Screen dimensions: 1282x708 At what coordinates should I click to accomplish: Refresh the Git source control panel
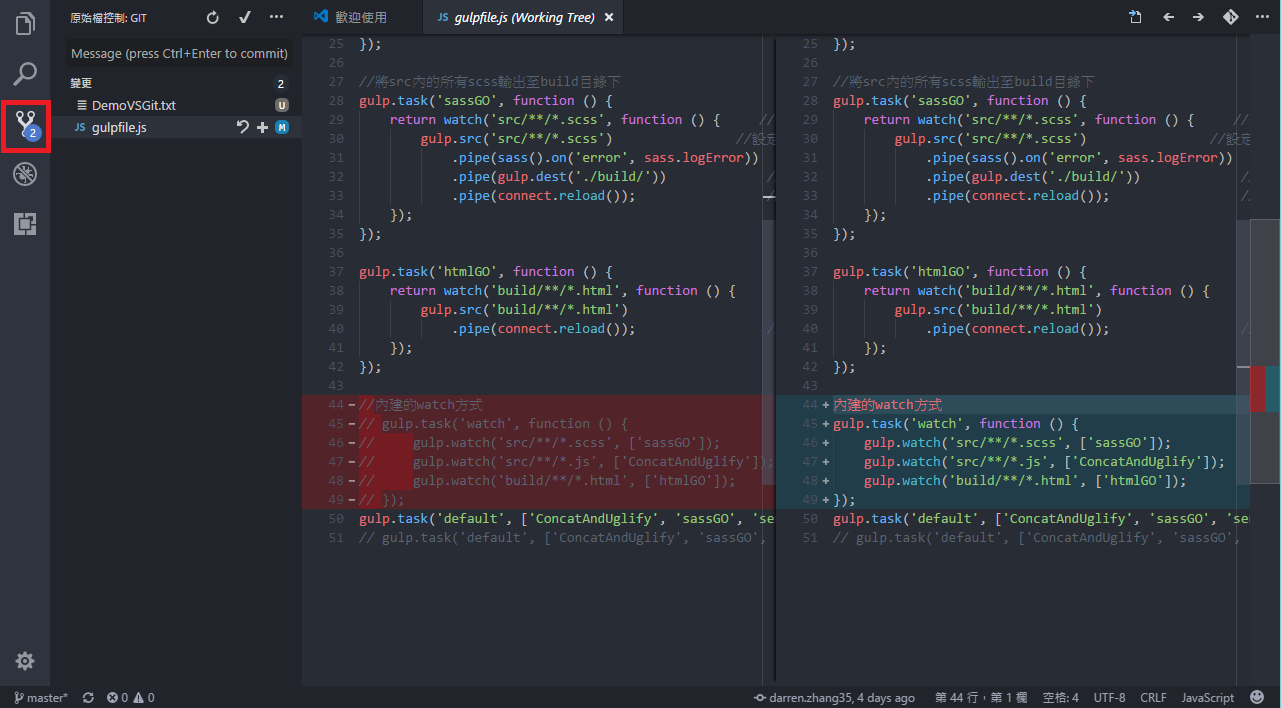(212, 18)
